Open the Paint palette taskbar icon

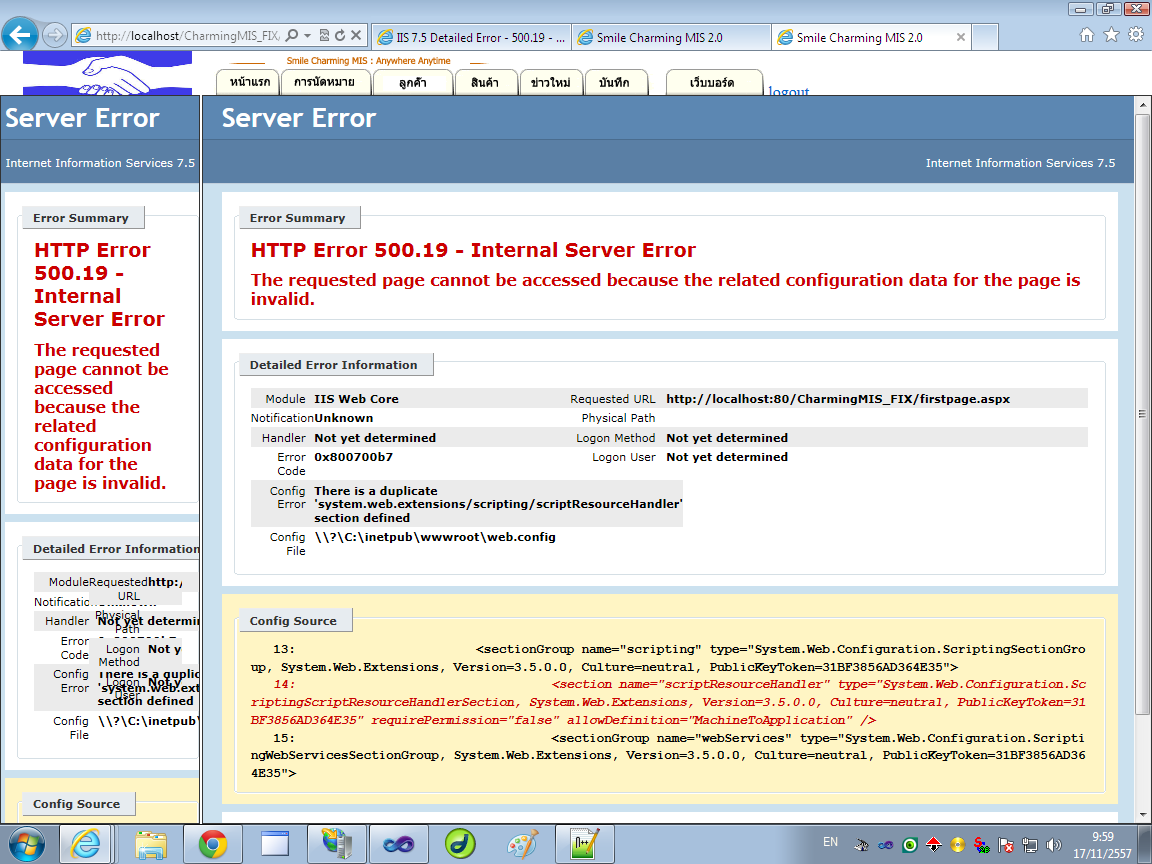522,844
